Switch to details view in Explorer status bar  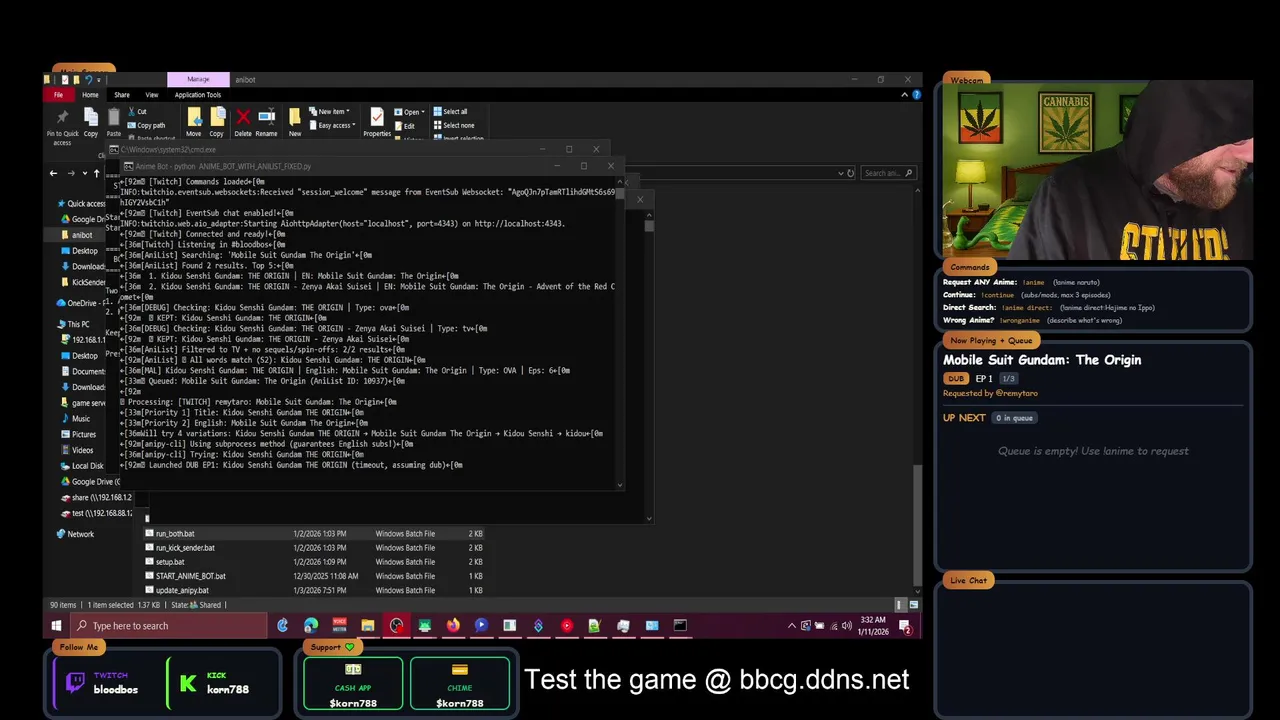901,605
